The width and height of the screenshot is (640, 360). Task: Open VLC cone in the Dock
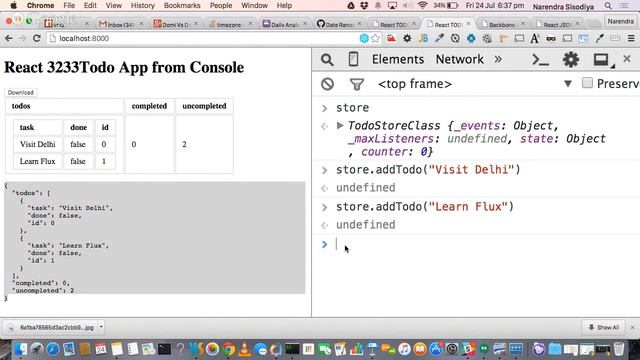(244, 349)
